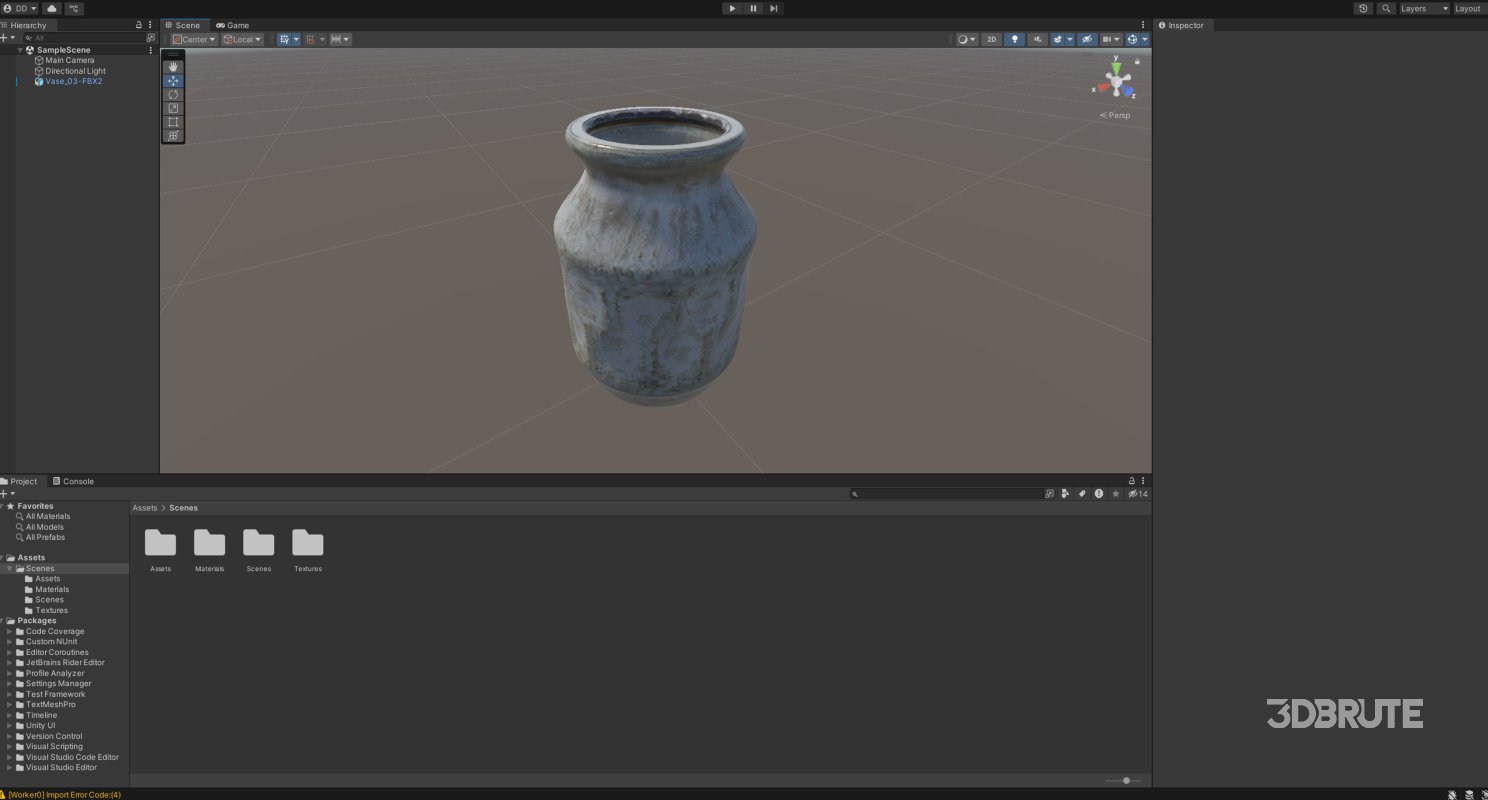Toggle 2D view mode
Image resolution: width=1488 pixels, height=800 pixels.
pos(992,39)
